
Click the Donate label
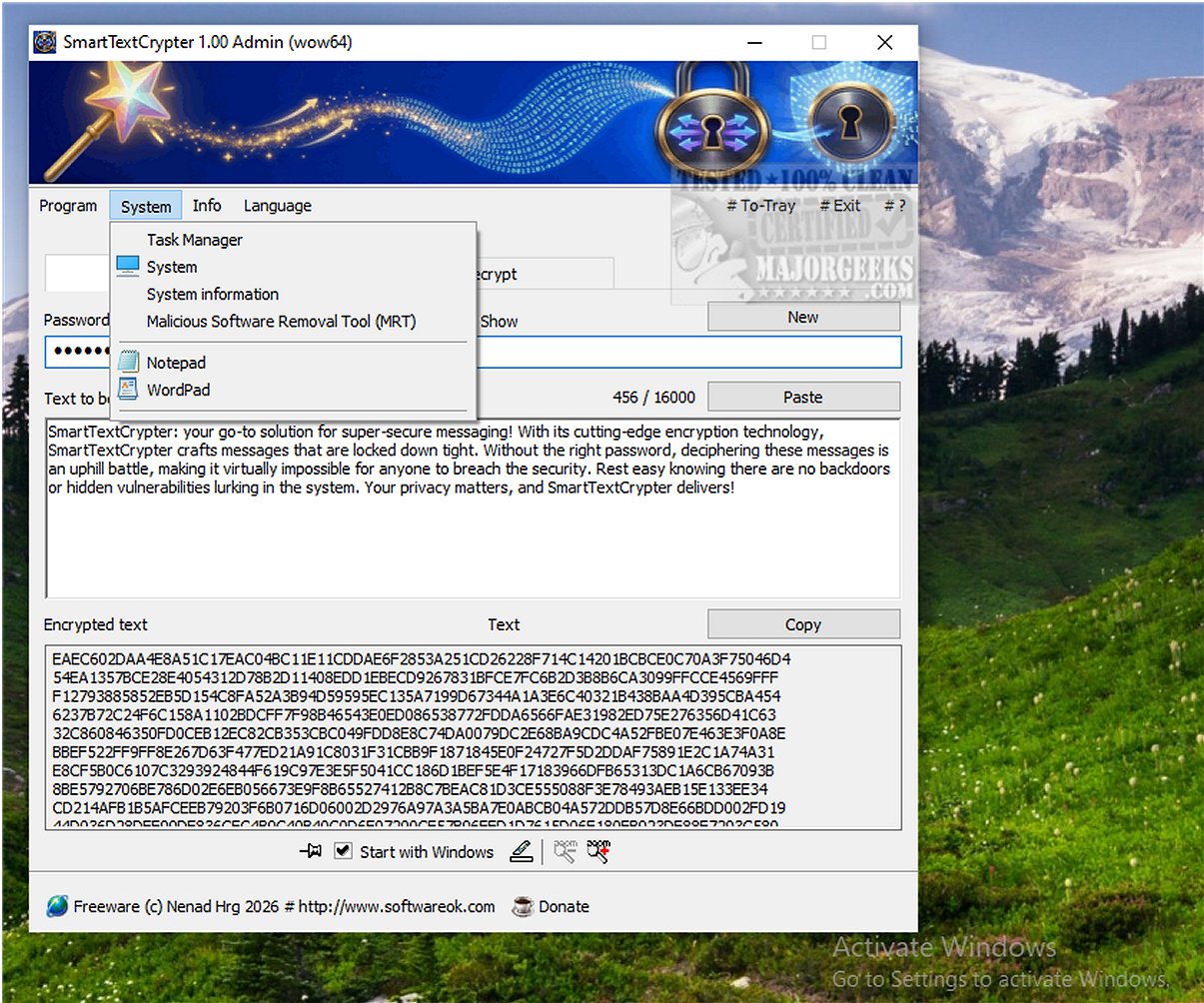(564, 906)
